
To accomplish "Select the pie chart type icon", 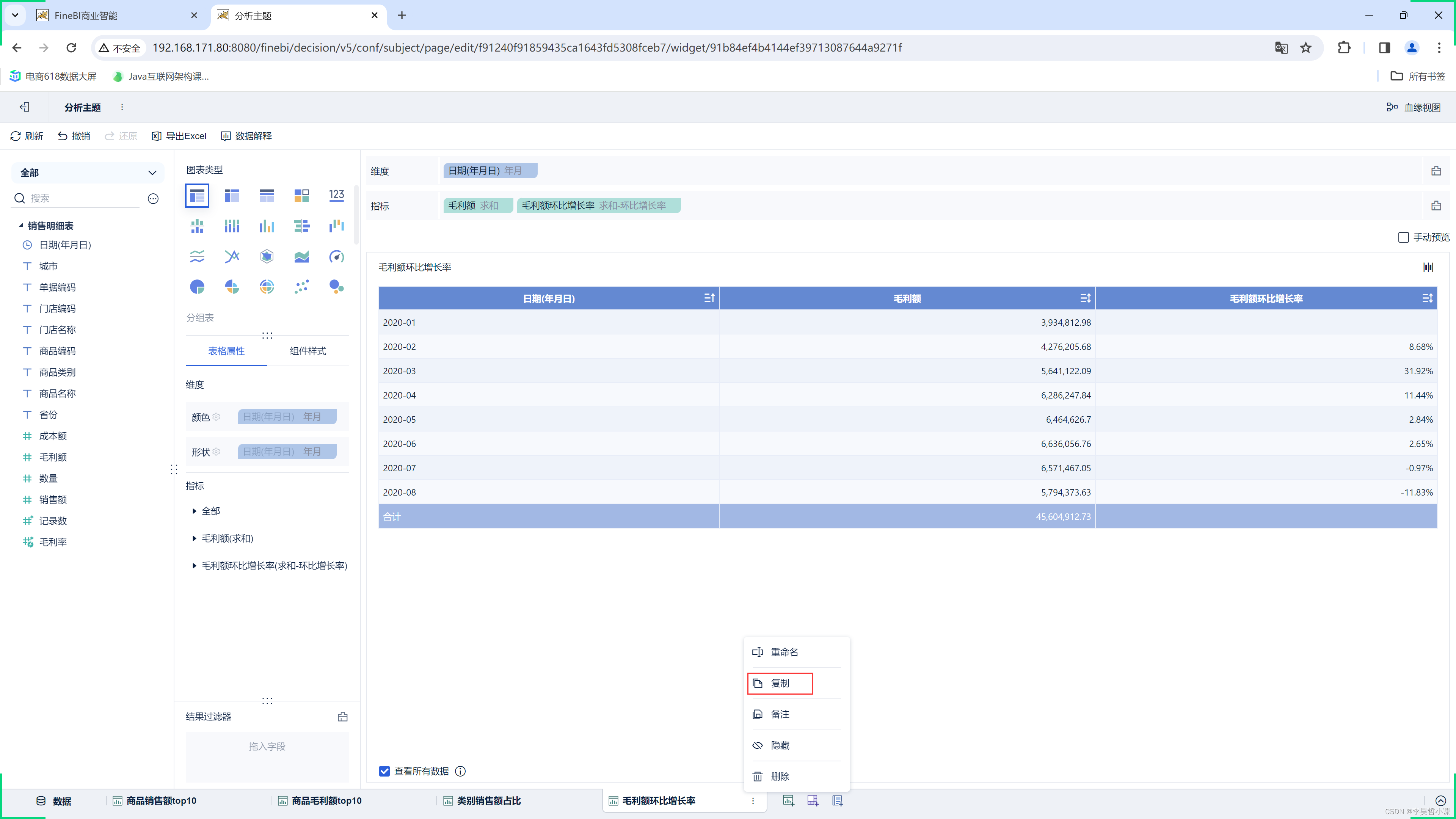I will coord(197,287).
